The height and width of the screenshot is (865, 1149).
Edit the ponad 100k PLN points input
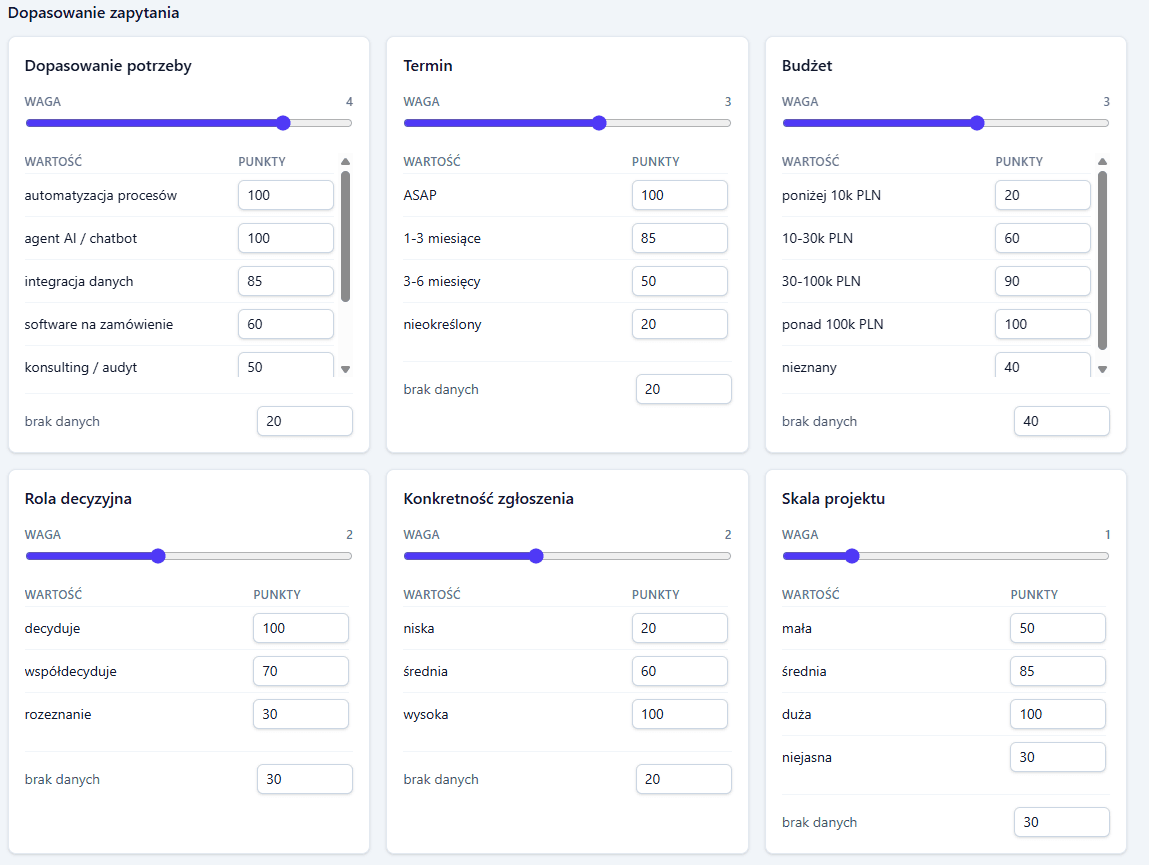(1043, 324)
